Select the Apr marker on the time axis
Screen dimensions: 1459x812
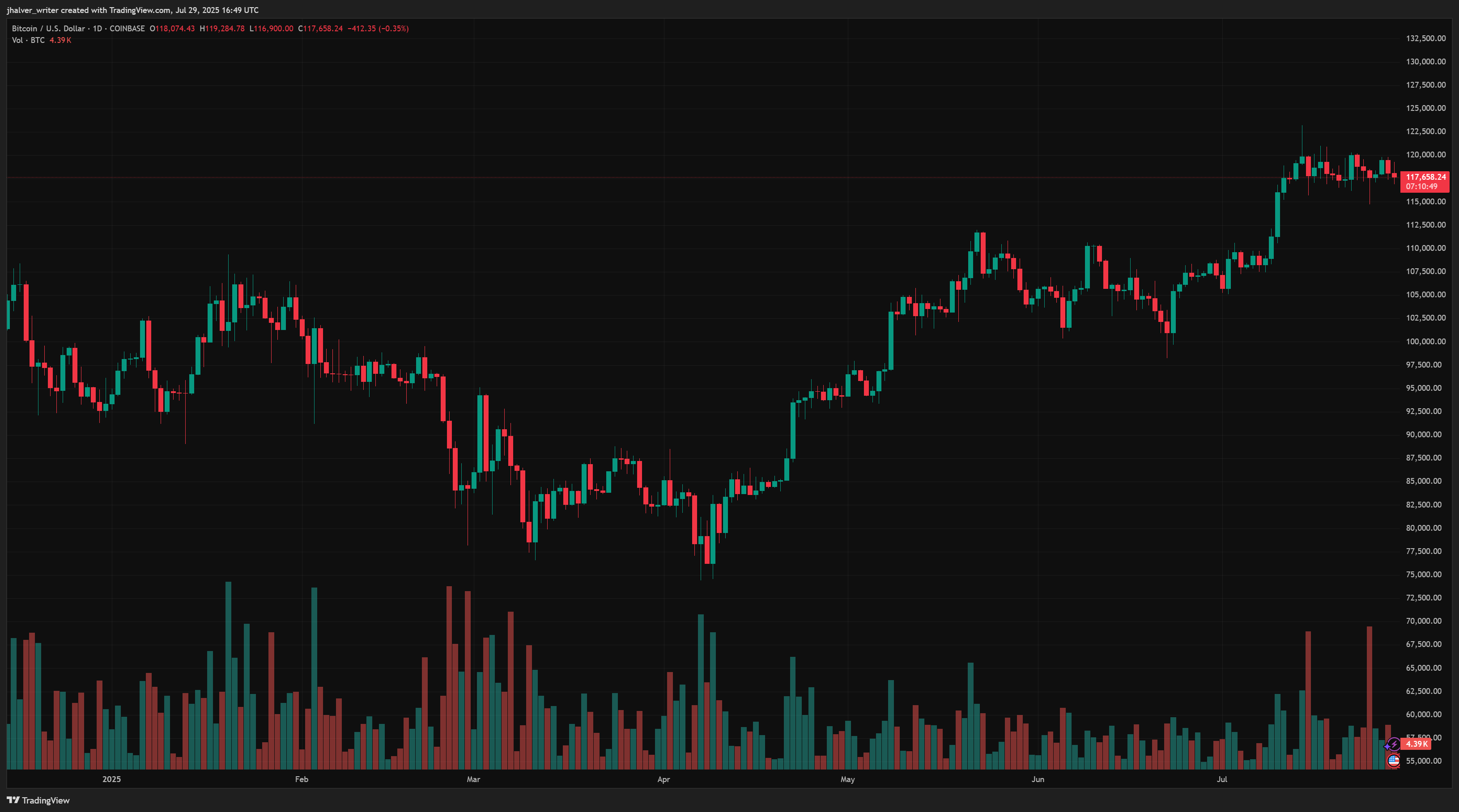(x=663, y=779)
